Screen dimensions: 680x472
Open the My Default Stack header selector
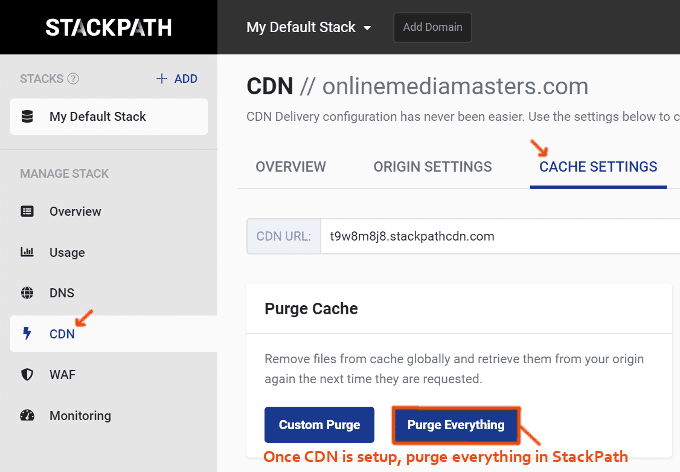coord(309,27)
